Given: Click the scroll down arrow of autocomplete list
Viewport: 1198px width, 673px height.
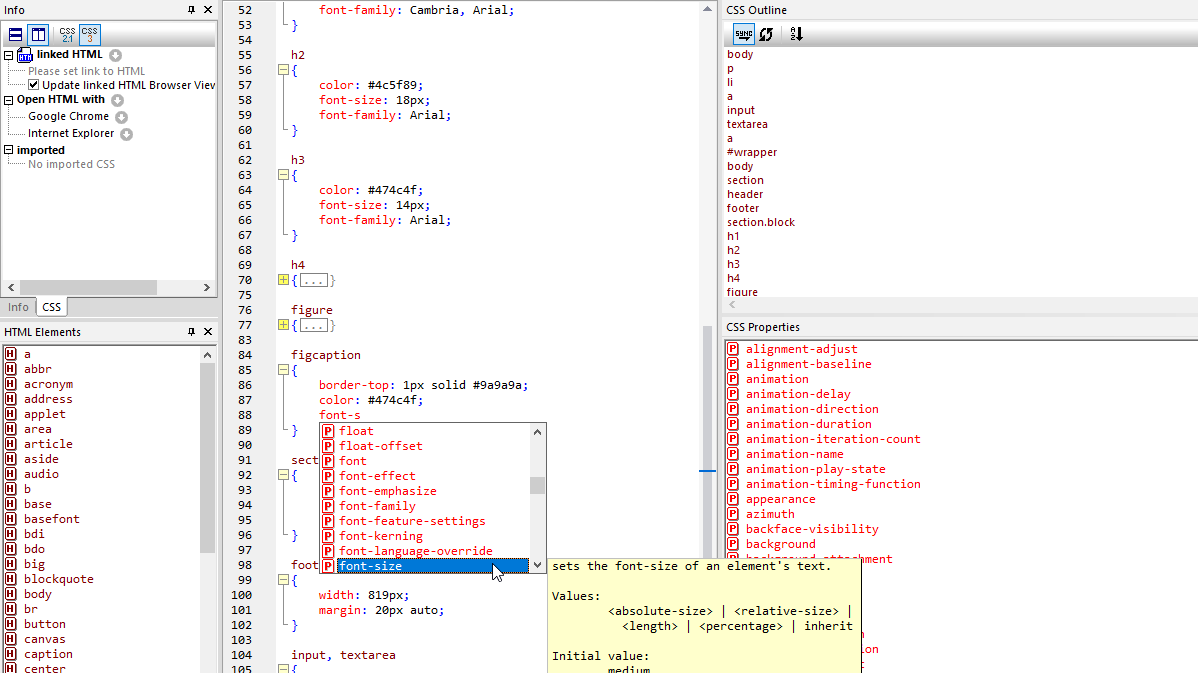Looking at the screenshot, I should tap(538, 565).
